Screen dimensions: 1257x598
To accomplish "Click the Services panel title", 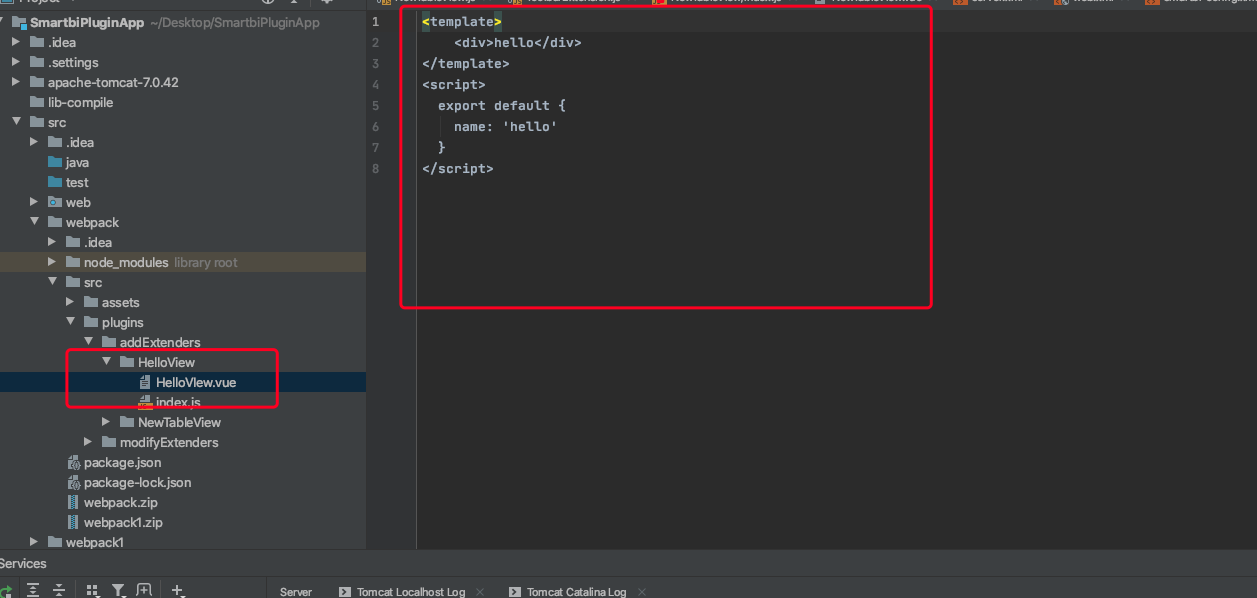I will [x=22, y=563].
